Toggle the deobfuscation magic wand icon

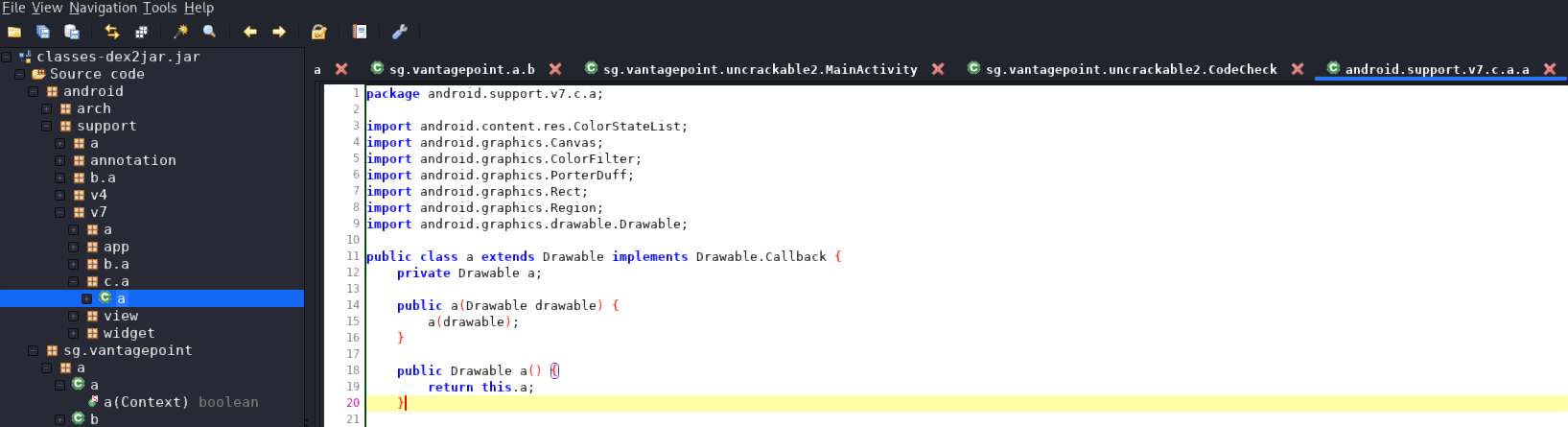coord(180,32)
